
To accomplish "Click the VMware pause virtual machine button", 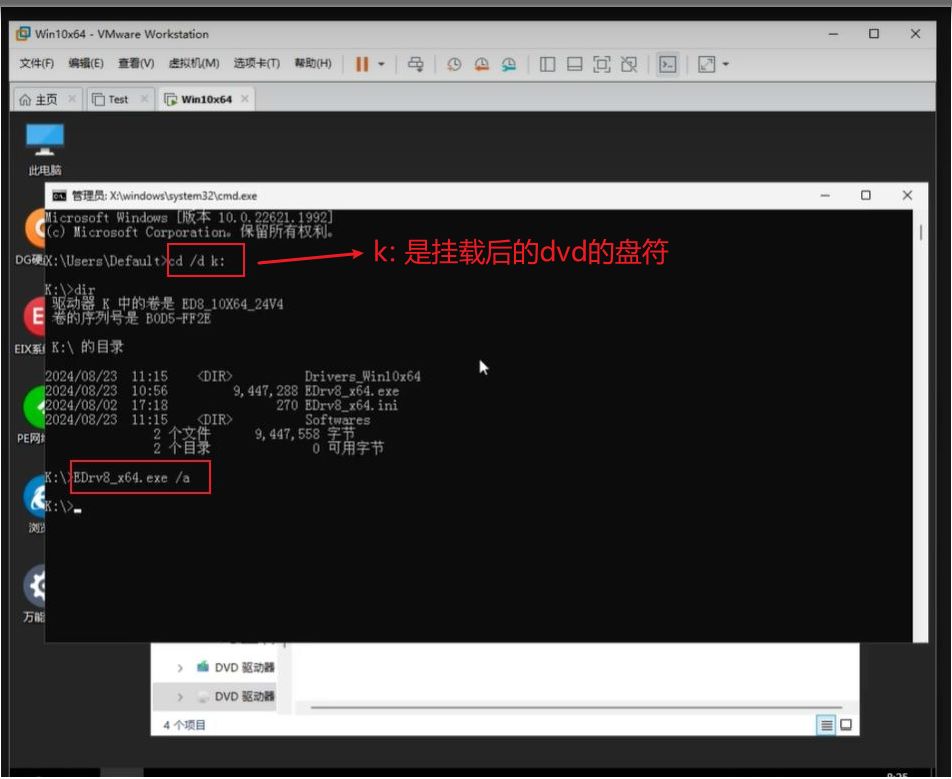I will pyautogui.click(x=361, y=64).
